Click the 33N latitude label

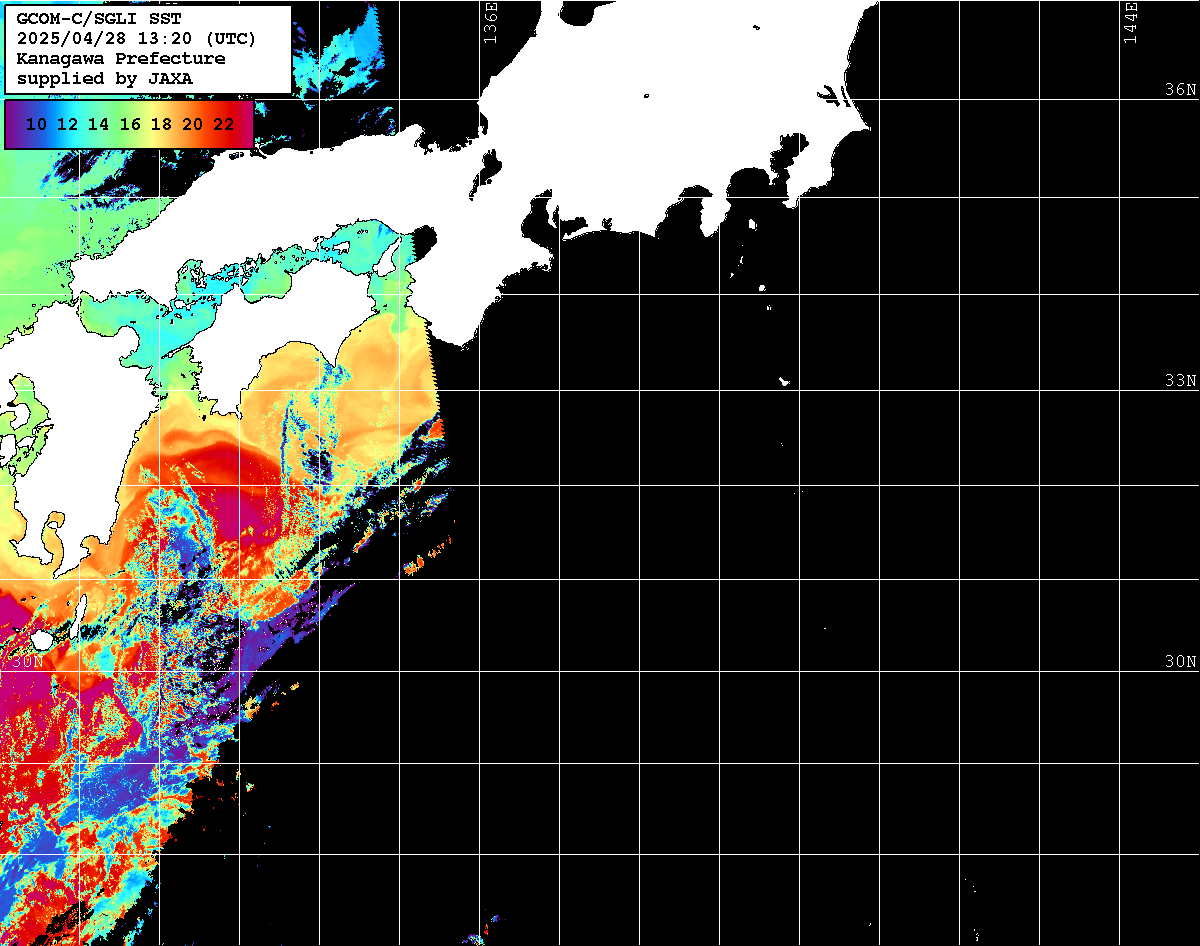(1181, 381)
